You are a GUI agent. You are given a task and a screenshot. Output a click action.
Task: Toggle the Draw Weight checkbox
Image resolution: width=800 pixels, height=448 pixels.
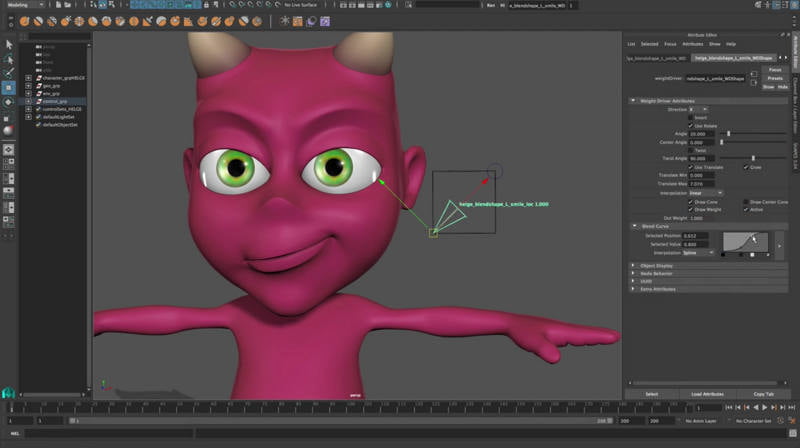[x=690, y=210]
